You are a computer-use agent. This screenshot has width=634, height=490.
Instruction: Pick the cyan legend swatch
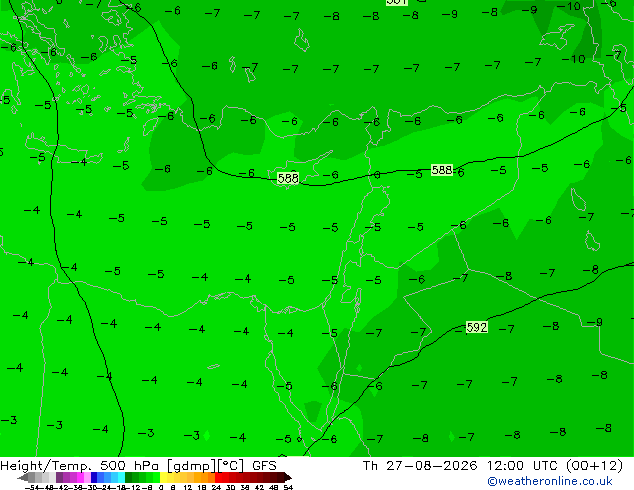coord(121,477)
